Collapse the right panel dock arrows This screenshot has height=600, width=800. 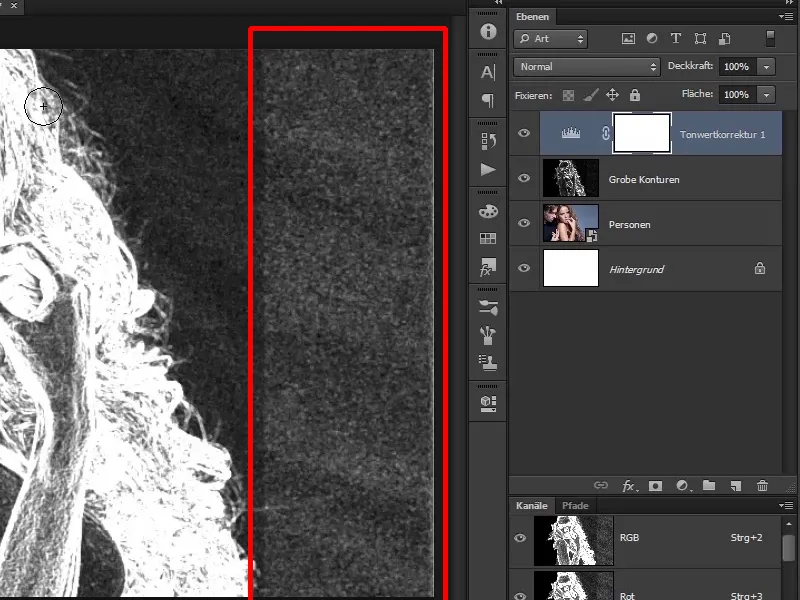pos(790,3)
